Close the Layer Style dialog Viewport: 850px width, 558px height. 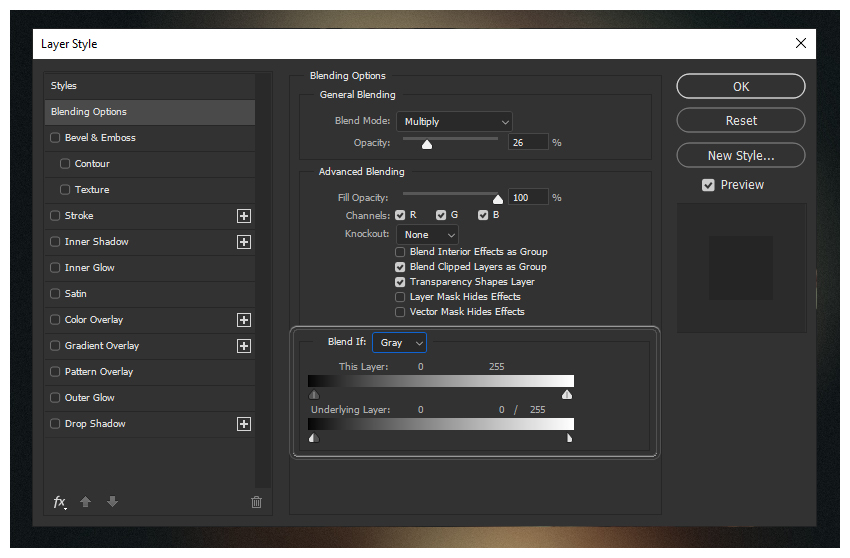tap(801, 43)
